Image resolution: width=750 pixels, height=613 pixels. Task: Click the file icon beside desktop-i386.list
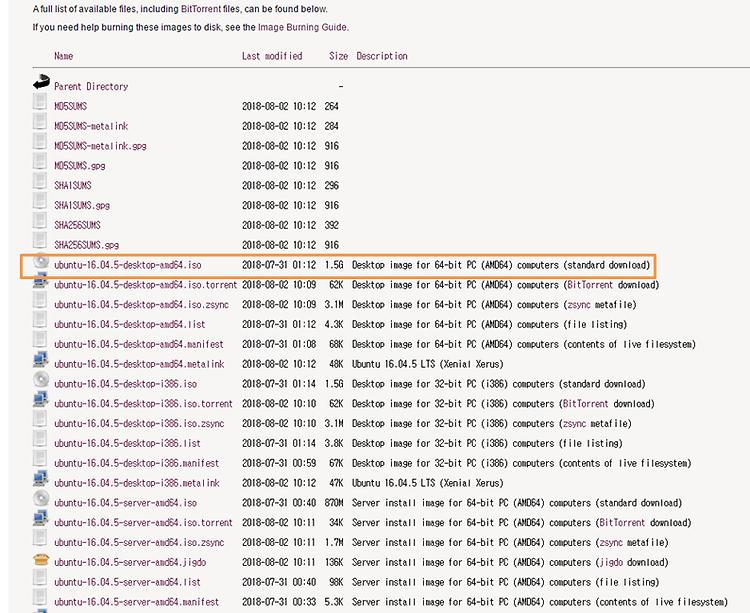[40, 439]
